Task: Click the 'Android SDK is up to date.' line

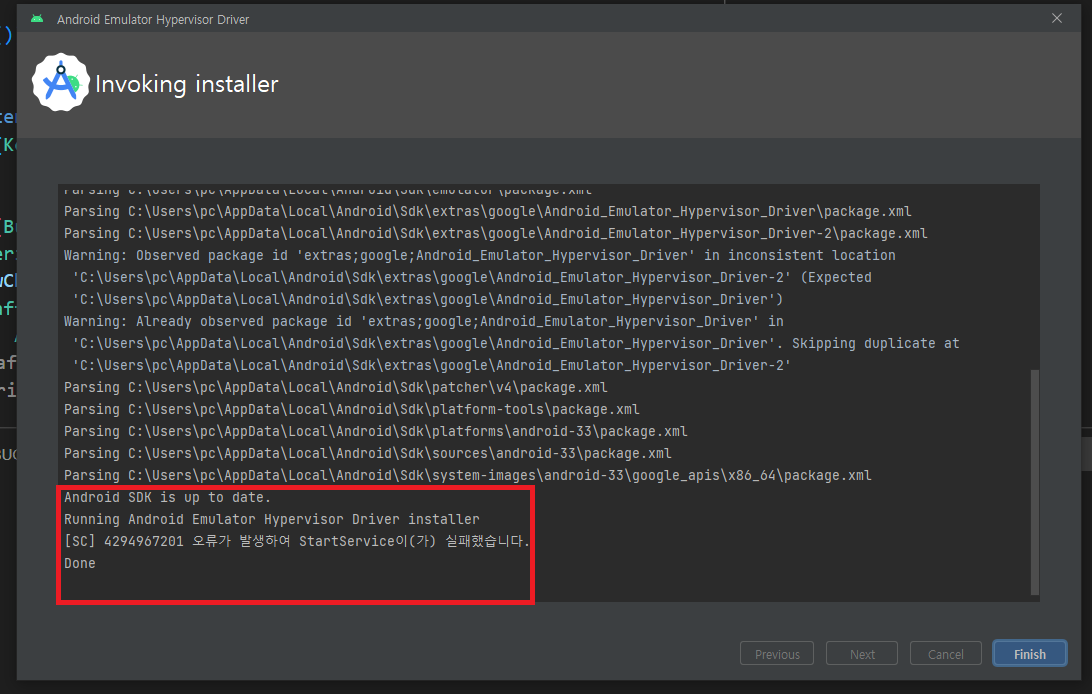Action: click(167, 497)
